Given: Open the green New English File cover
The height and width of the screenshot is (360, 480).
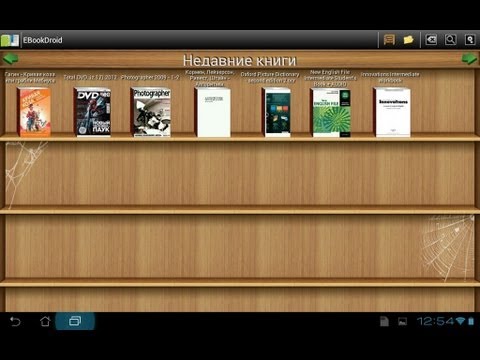Looking at the screenshot, I should (331, 112).
